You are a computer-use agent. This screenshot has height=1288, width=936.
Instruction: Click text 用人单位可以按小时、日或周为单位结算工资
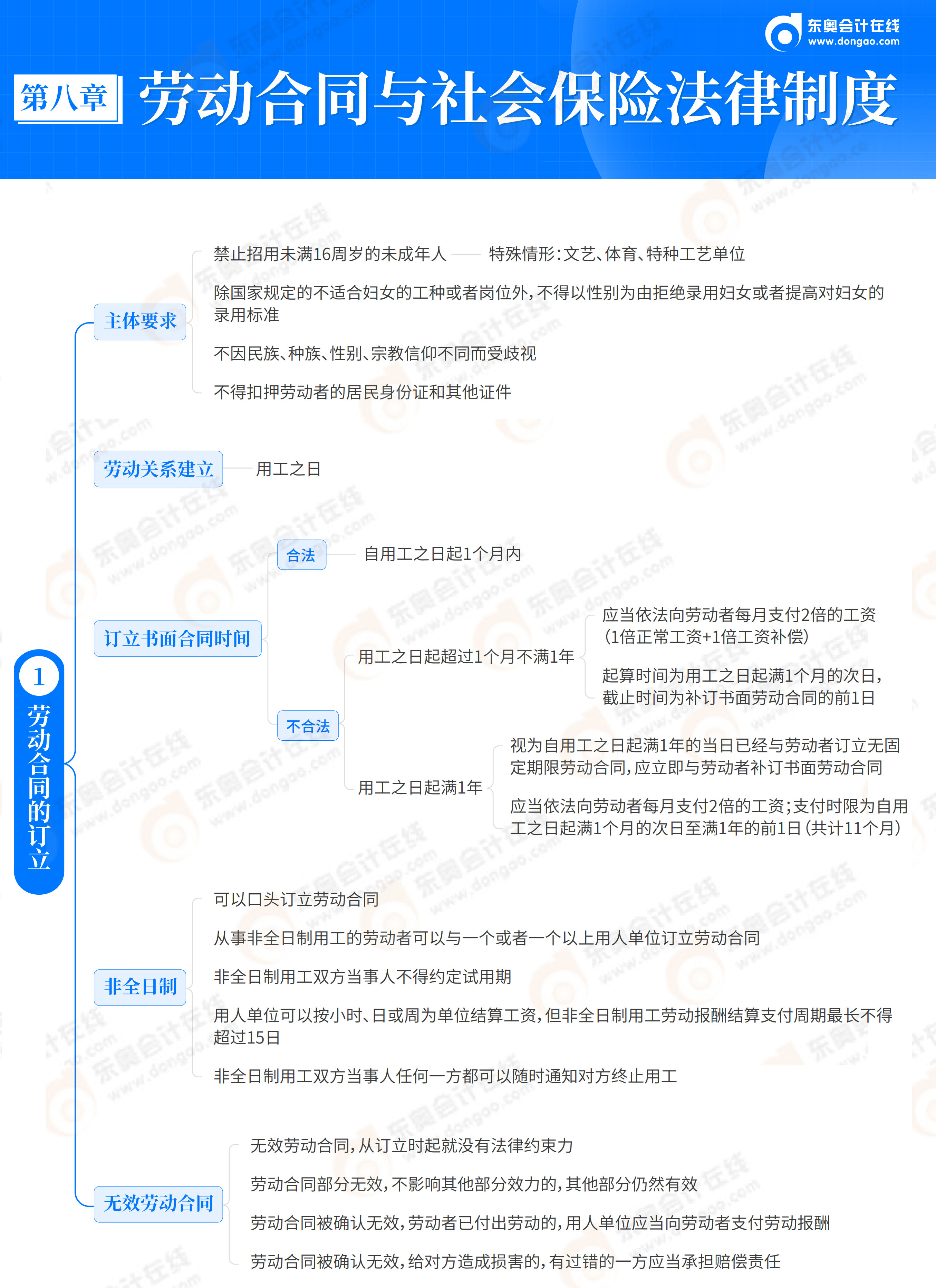tap(375, 1016)
